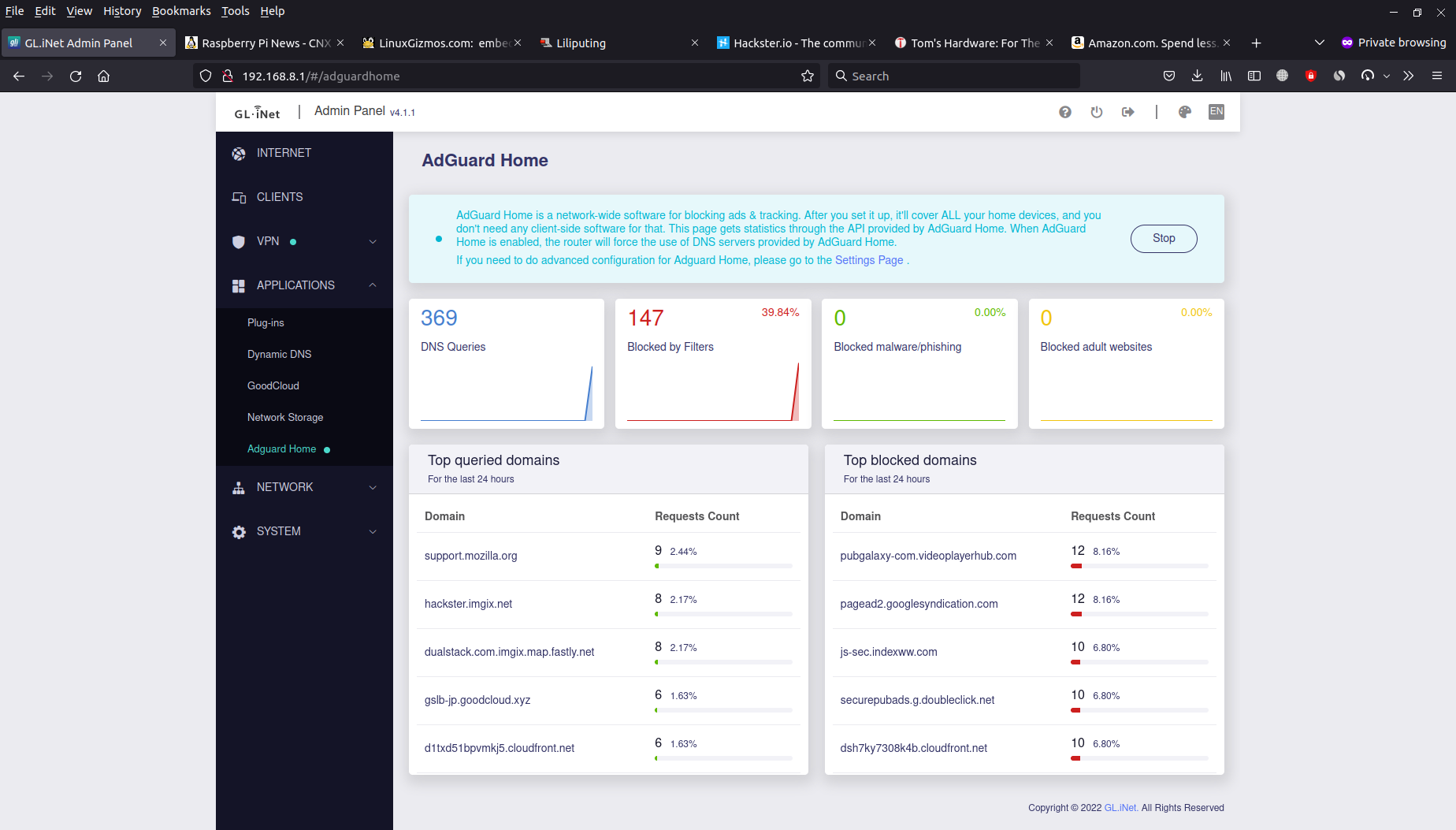Screen dimensions: 1456x830
Task: Open the Plug-ins page
Action: [266, 323]
